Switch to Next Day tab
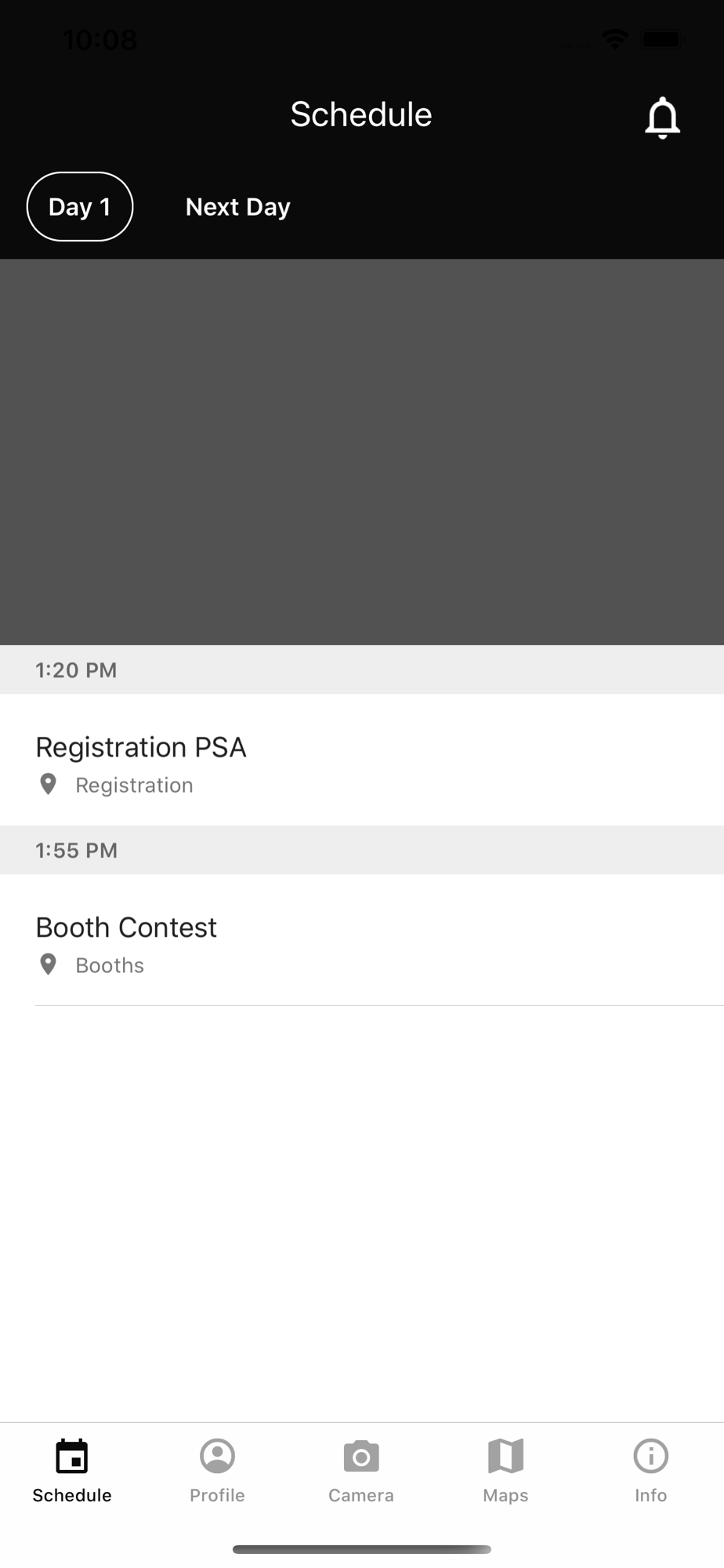The width and height of the screenshot is (724, 1568). tap(238, 207)
